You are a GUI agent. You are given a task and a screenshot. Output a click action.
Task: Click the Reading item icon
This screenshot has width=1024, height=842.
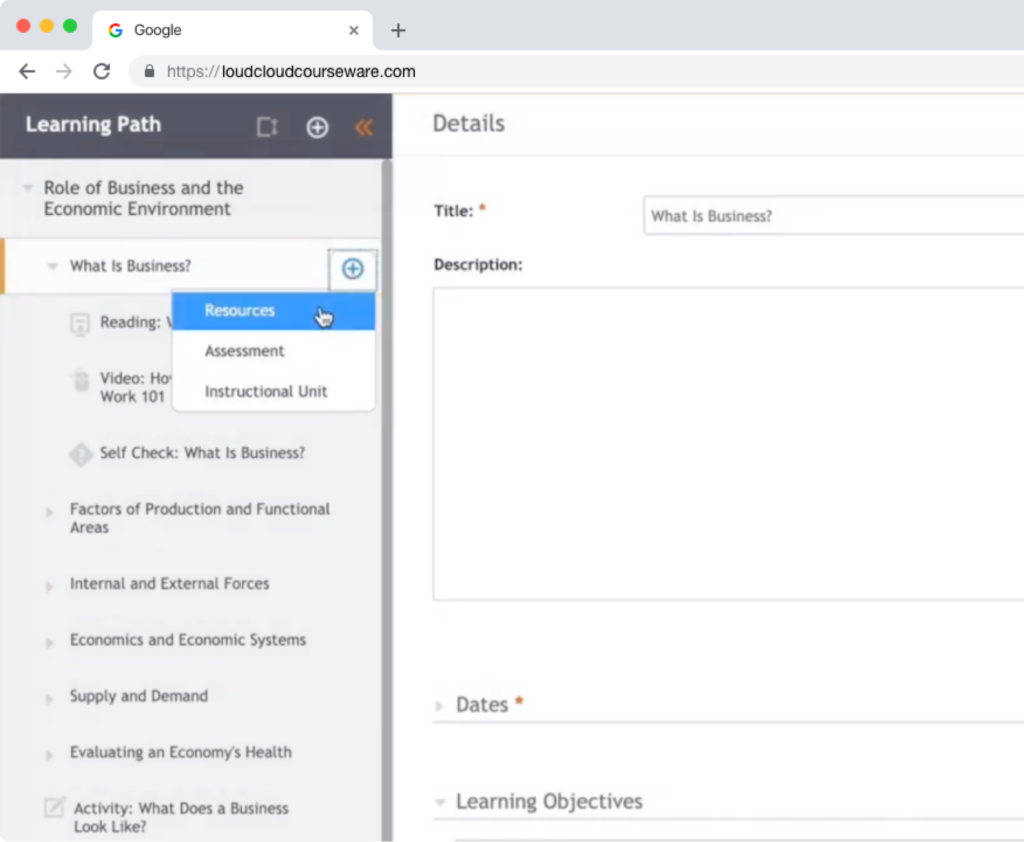(80, 323)
